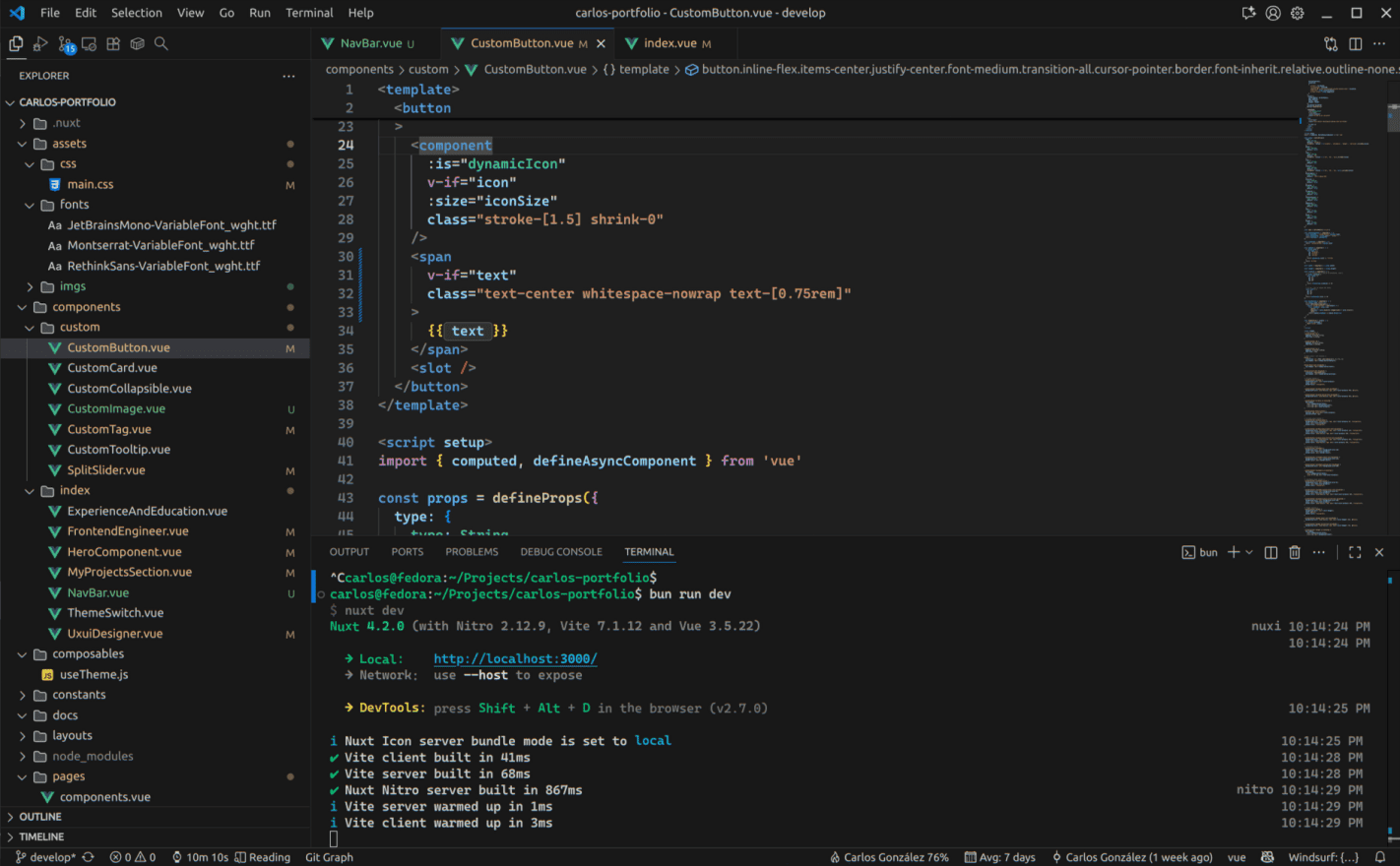The width and height of the screenshot is (1400, 866).
Task: Close the CustomButton.vue editor tab
Action: point(601,43)
